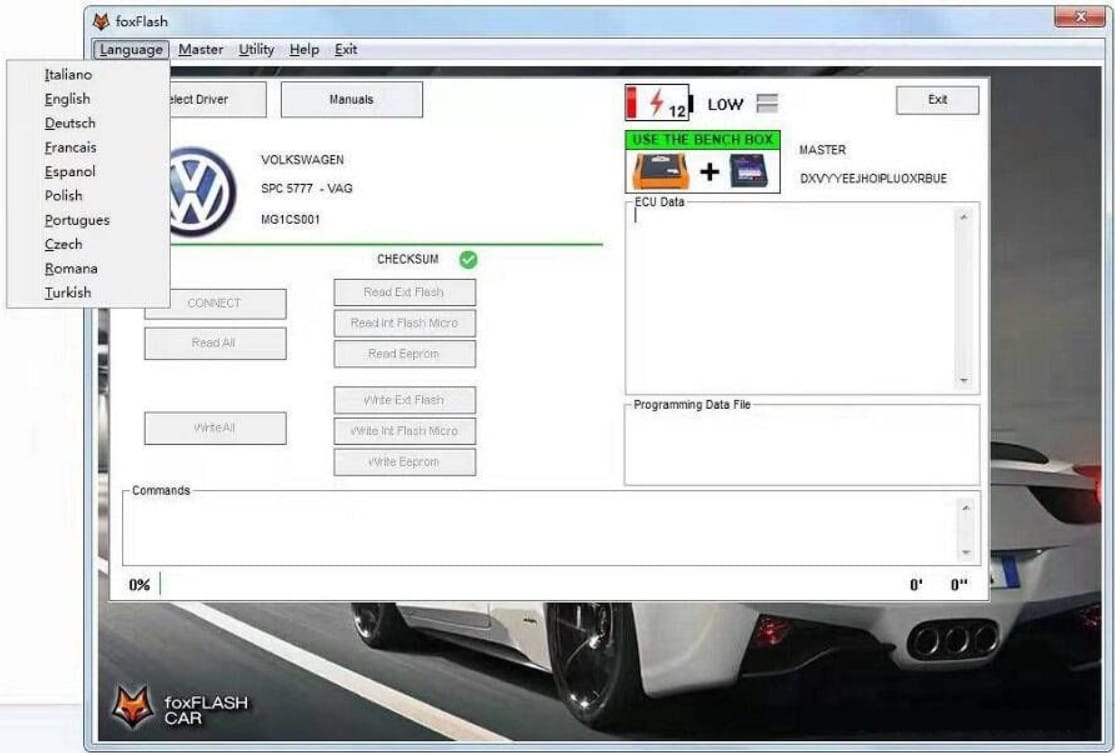Click the Volkswagen logo icon

click(x=203, y=192)
